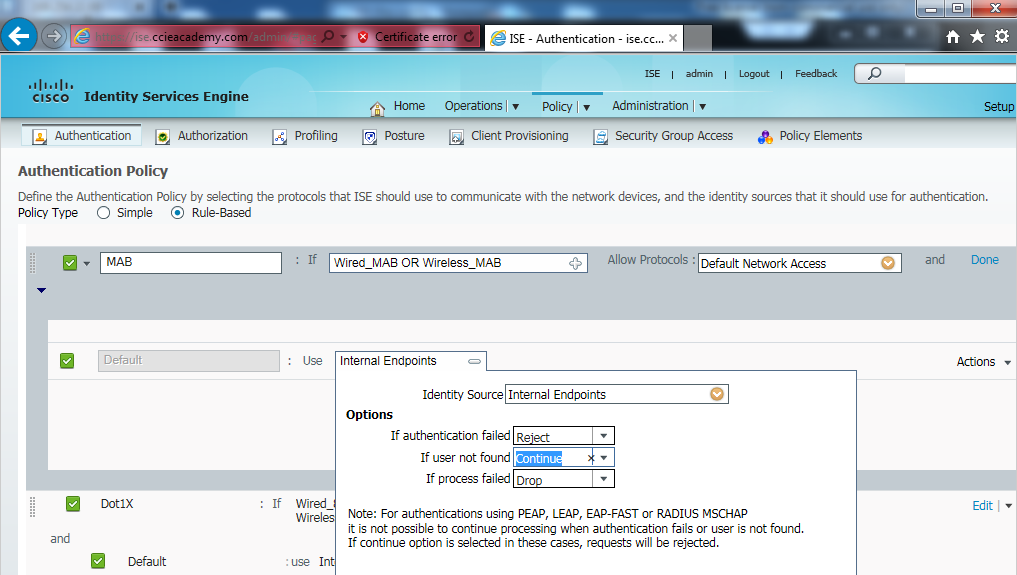
Task: Click the Posture tab icon
Action: (370, 137)
